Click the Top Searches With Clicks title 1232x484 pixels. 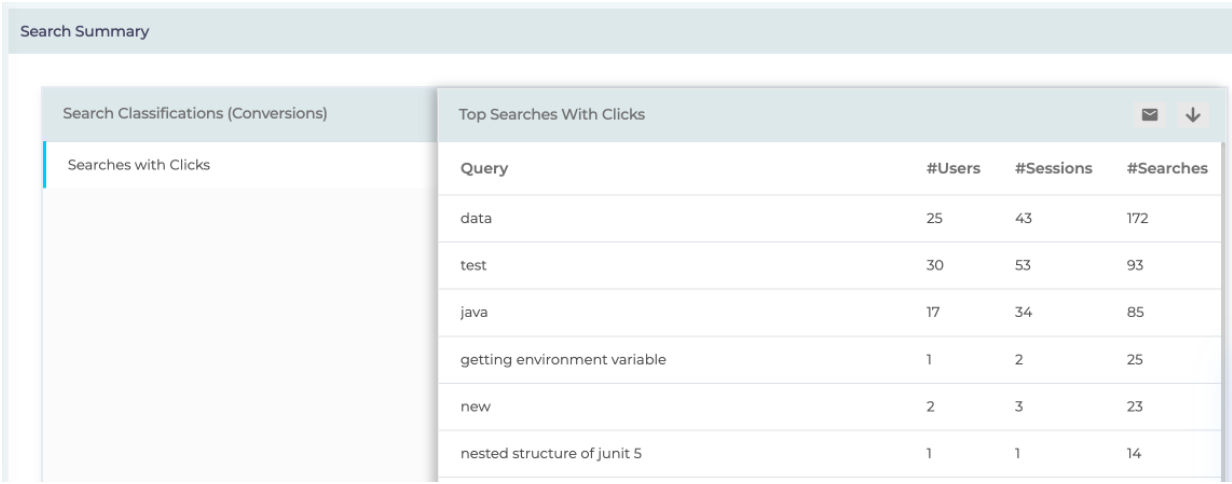pyautogui.click(x=551, y=115)
